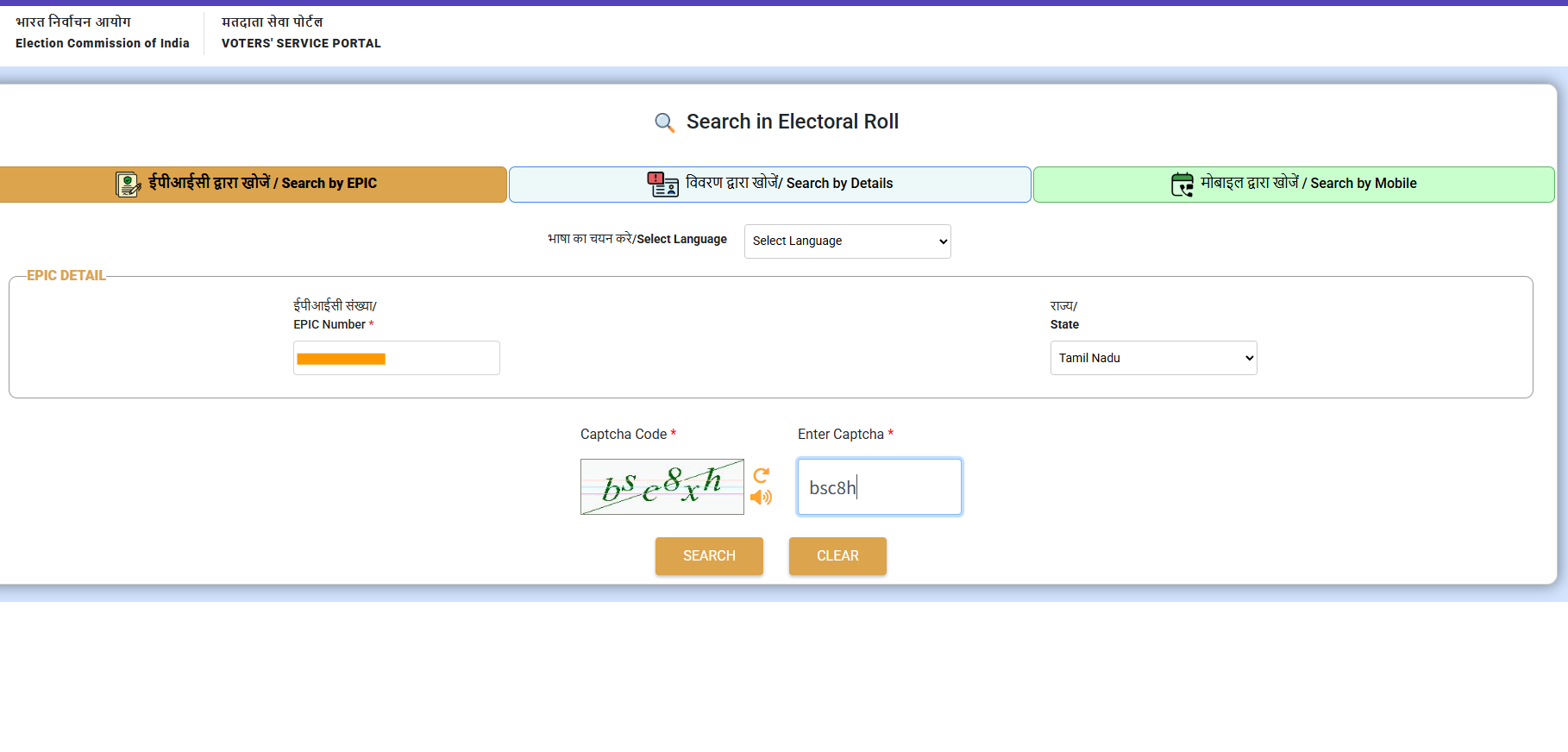Play the audio captcha speaker icon
The width and height of the screenshot is (1568, 752).
click(761, 498)
